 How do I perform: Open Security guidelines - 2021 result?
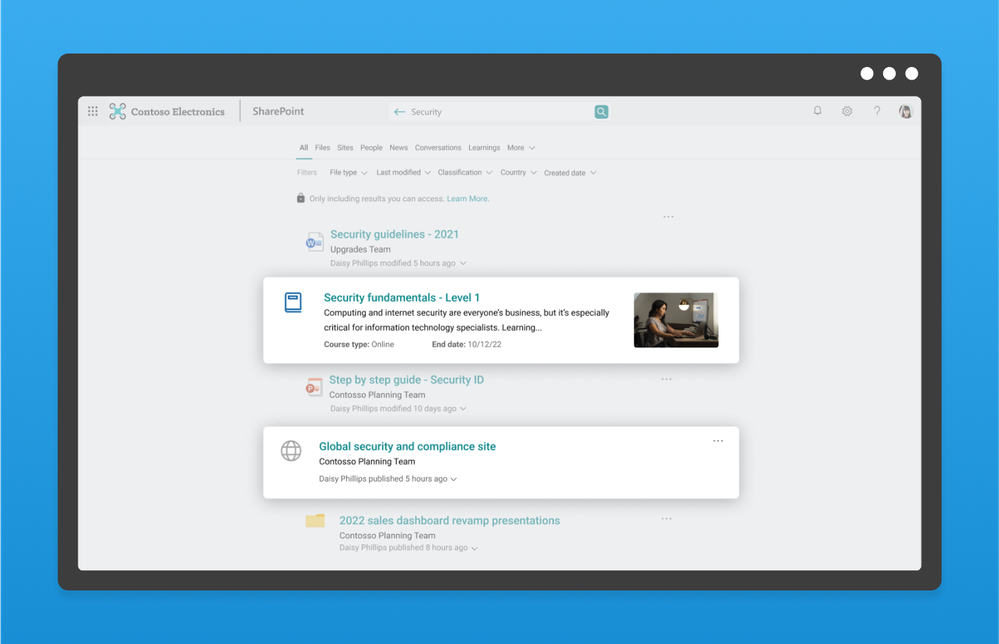click(x=394, y=234)
